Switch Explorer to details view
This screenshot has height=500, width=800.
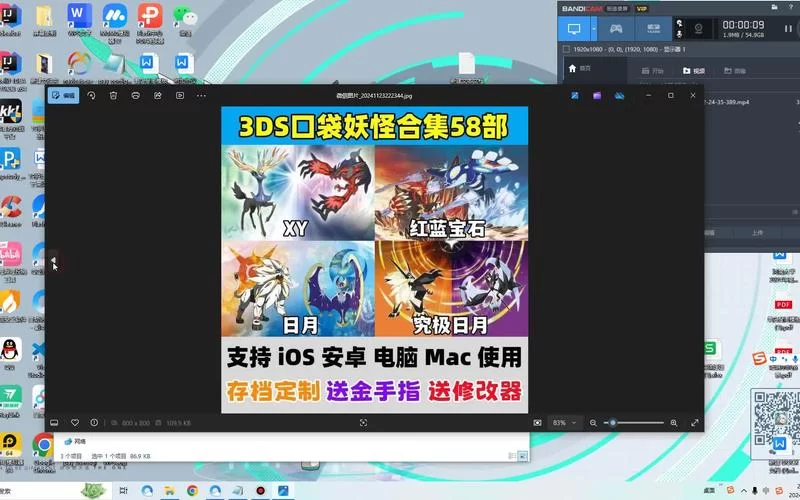tap(512, 456)
